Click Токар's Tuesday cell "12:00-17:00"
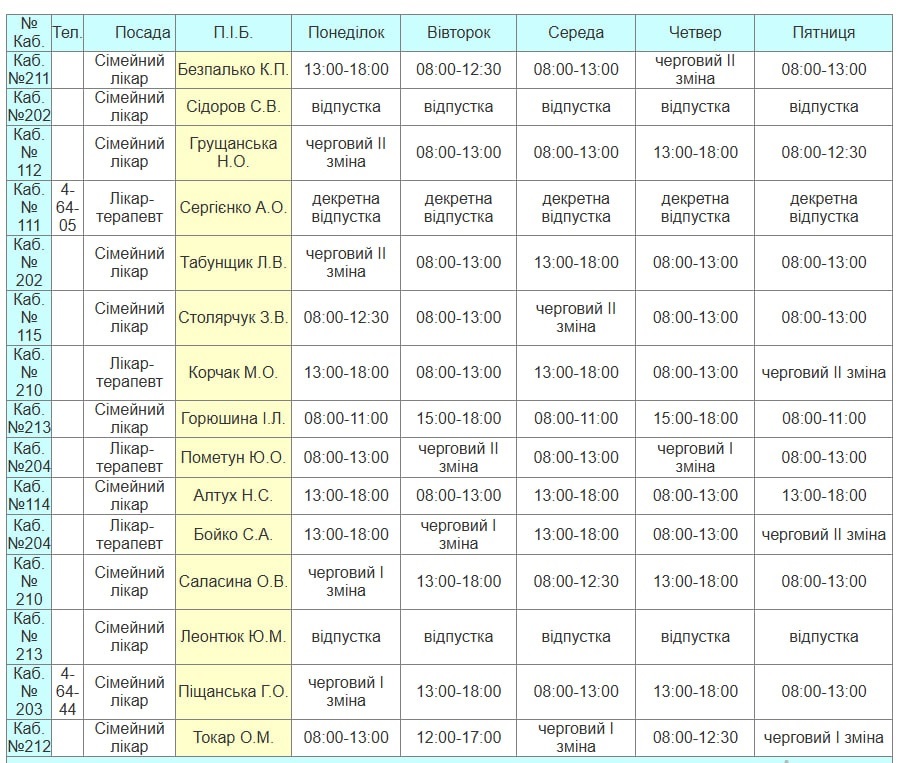 [459, 738]
